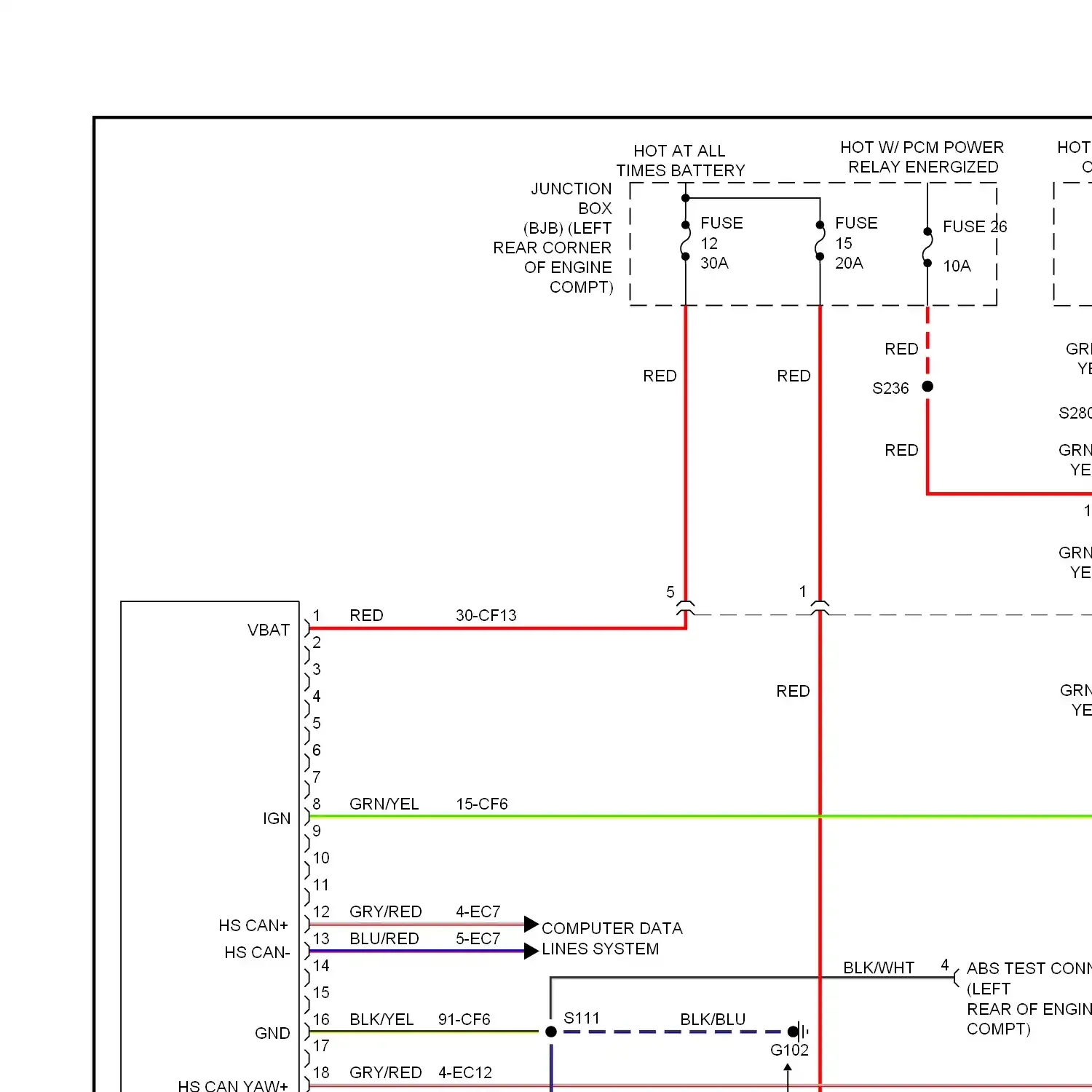This screenshot has height=1092, width=1092.
Task: Click the fuse 15 symbol in junction box
Action: pos(820,241)
